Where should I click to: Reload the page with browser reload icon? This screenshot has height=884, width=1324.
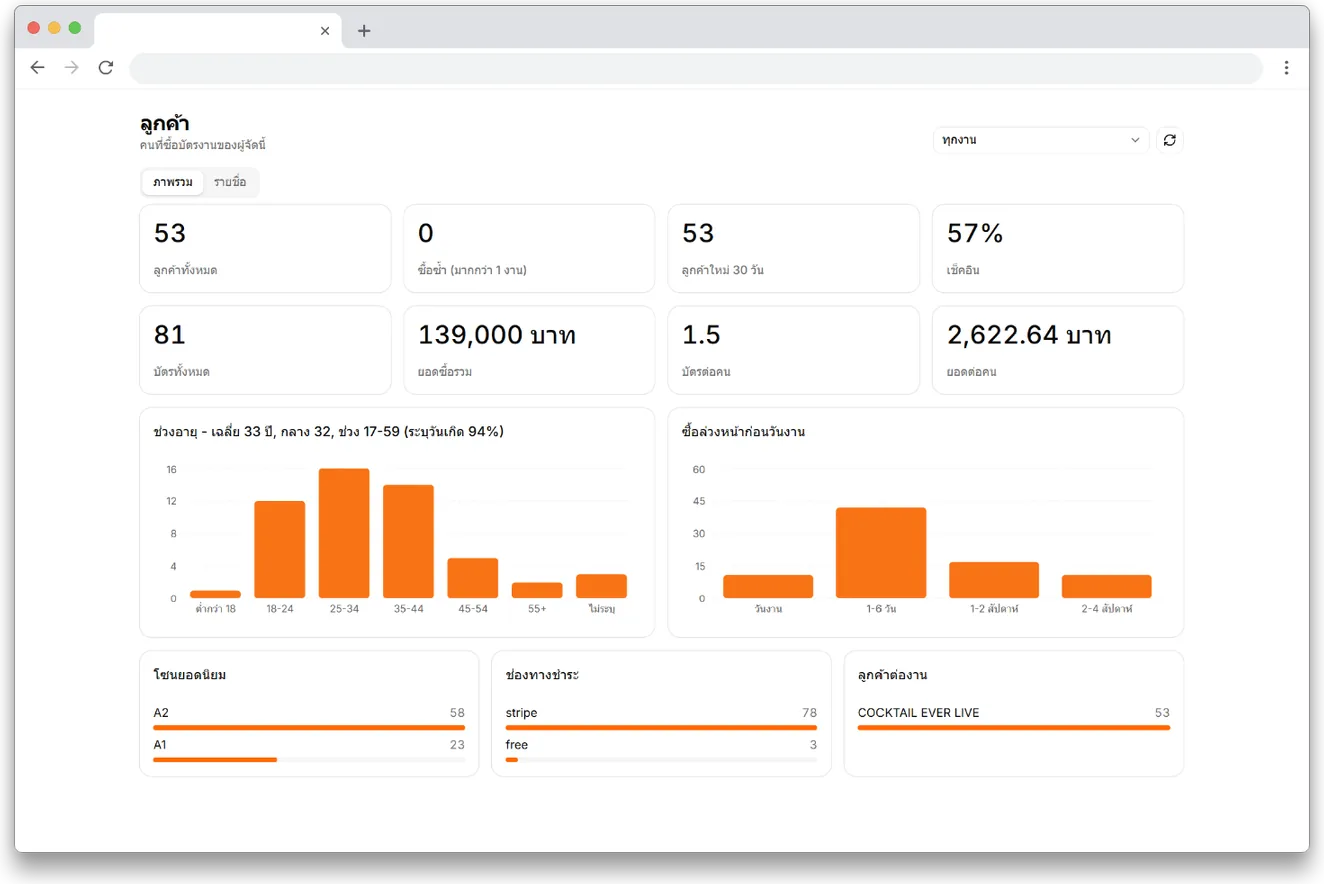tap(105, 67)
